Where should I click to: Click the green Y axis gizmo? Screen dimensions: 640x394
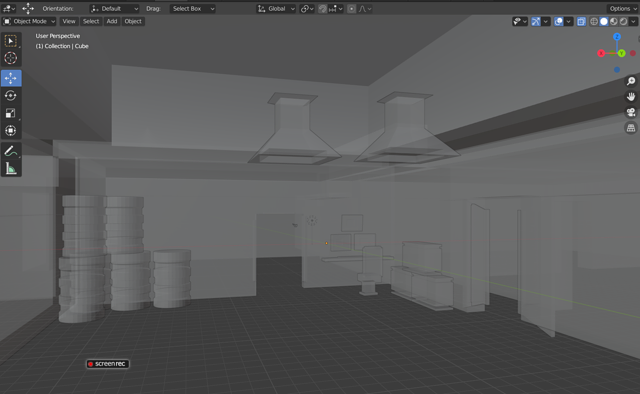(621, 53)
